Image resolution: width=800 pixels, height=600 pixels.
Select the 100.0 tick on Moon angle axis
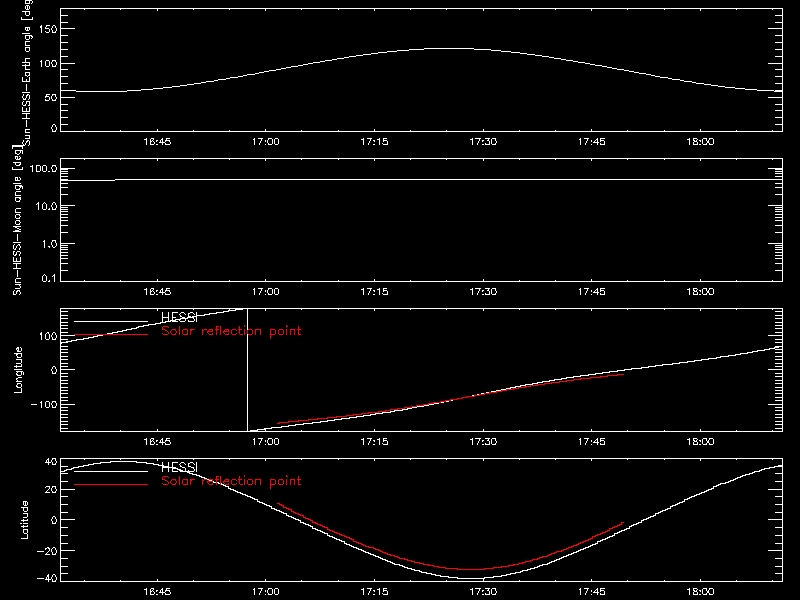43,168
